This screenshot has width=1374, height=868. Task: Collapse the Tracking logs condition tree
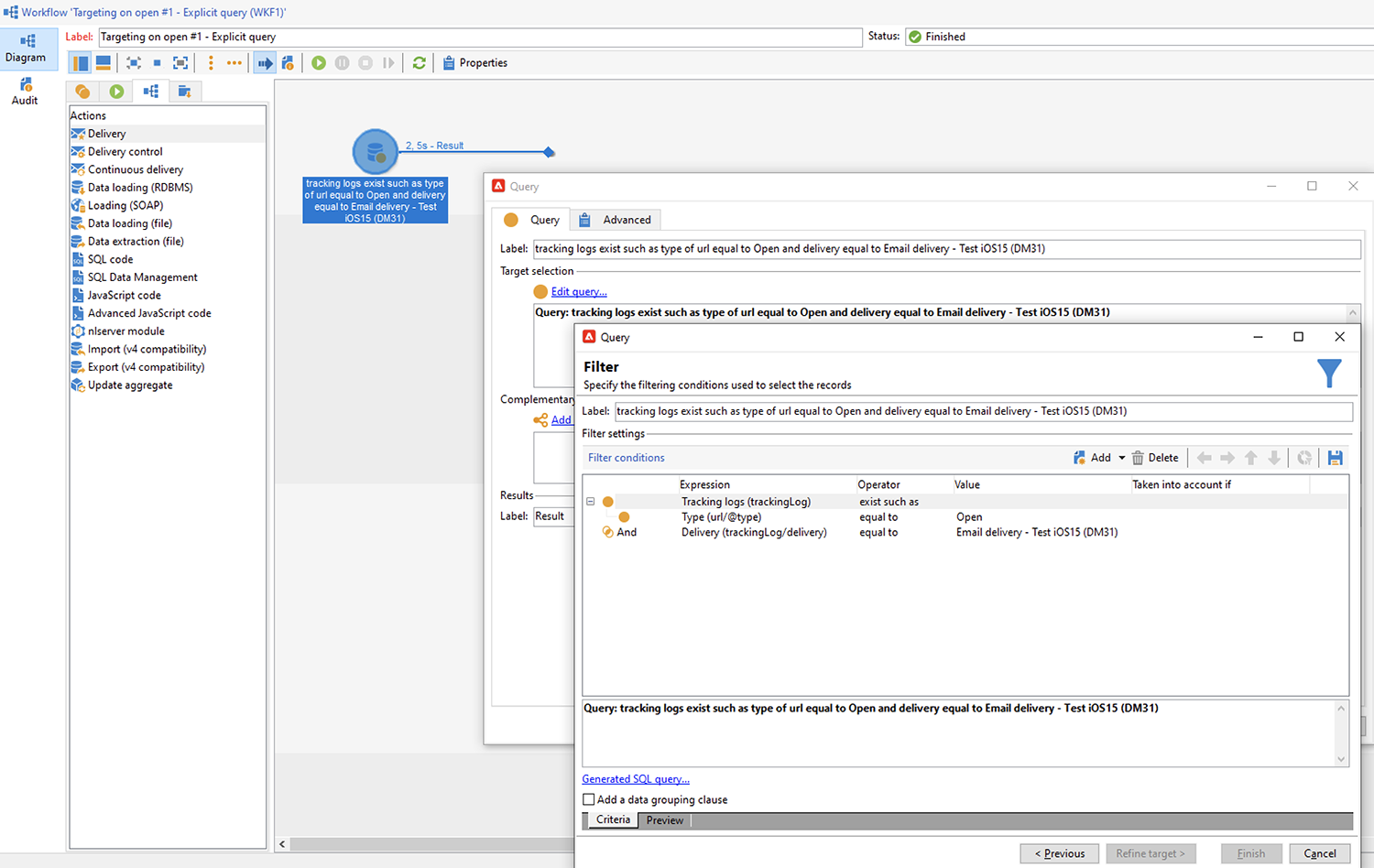coord(591,502)
